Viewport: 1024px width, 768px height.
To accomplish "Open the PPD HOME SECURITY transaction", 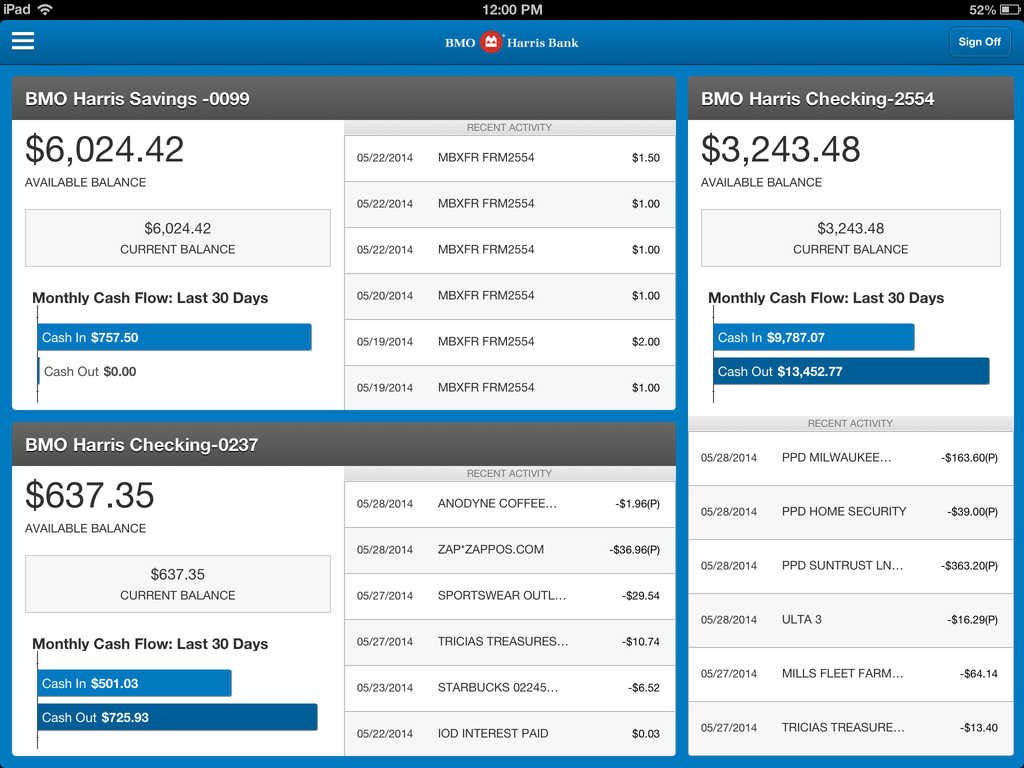I will tap(850, 512).
